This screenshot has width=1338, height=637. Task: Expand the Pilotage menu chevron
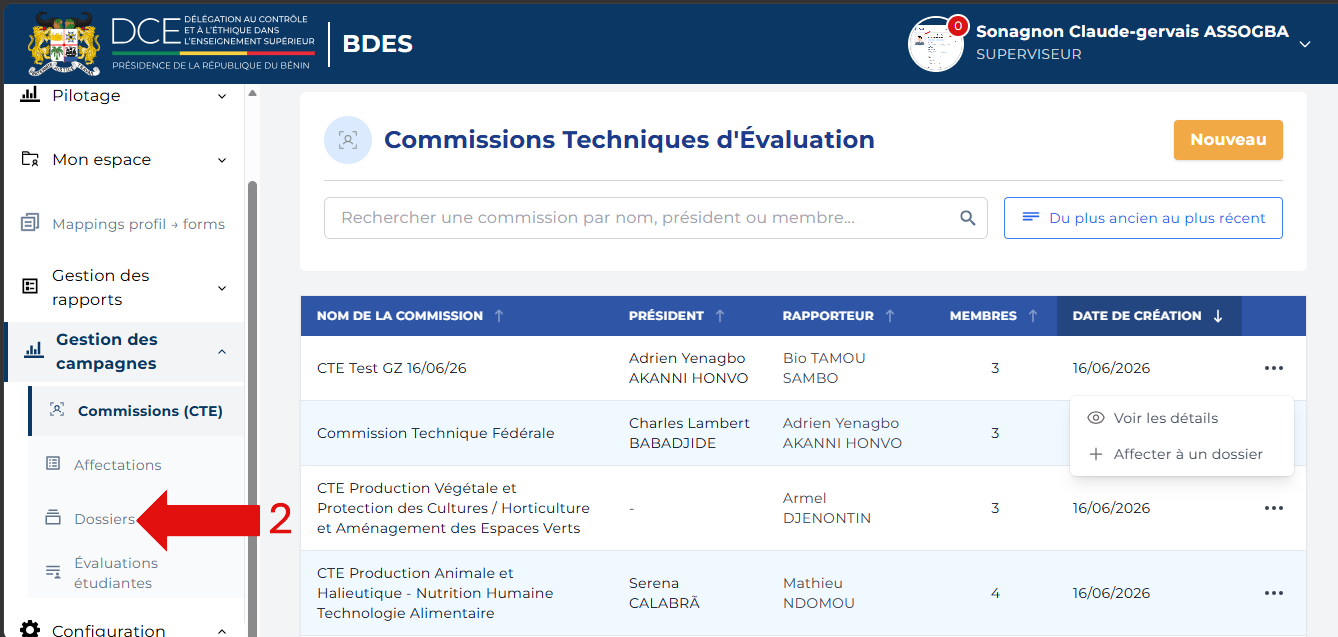pyautogui.click(x=222, y=96)
